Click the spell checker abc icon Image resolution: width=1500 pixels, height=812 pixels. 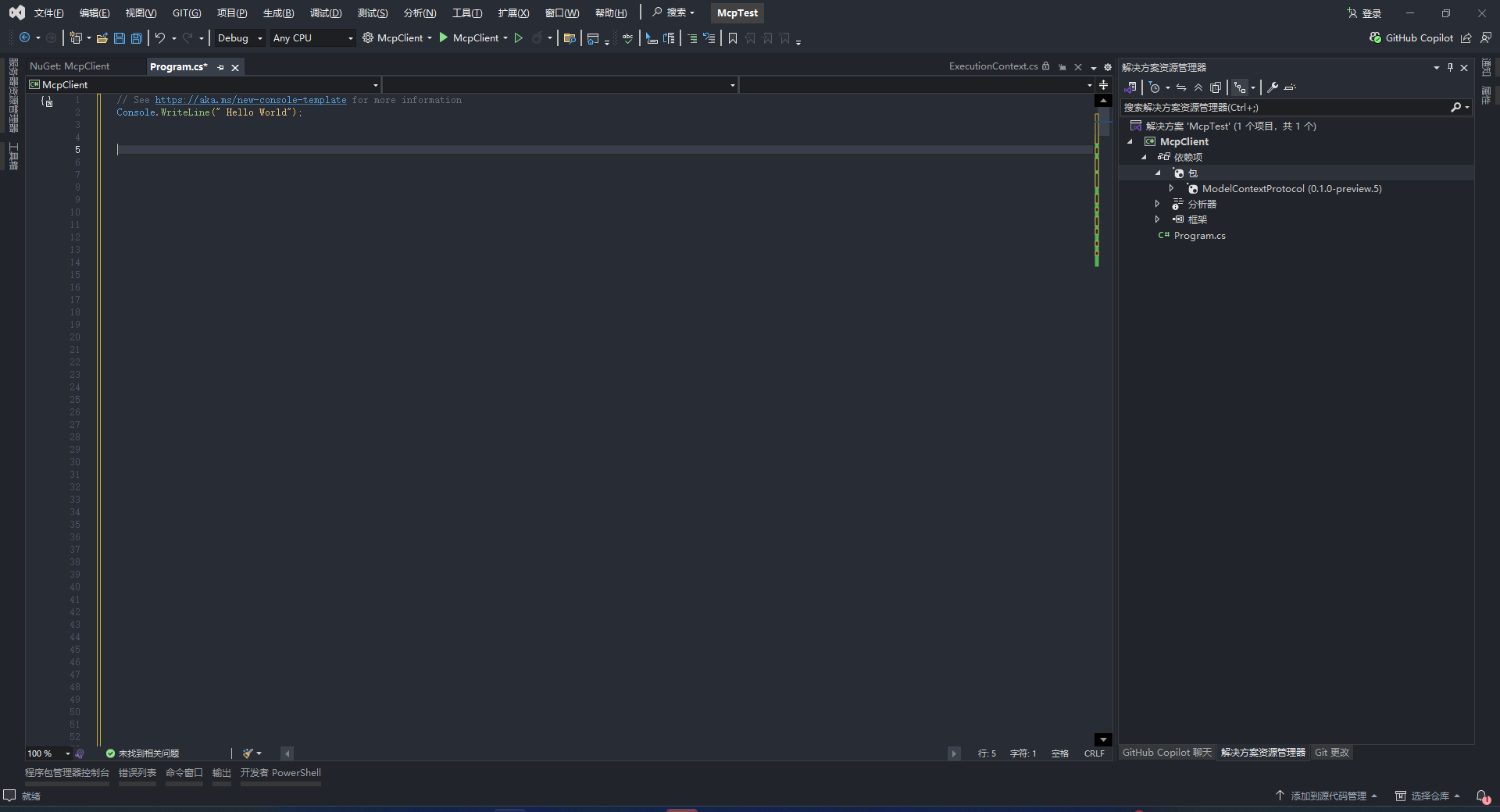click(627, 37)
